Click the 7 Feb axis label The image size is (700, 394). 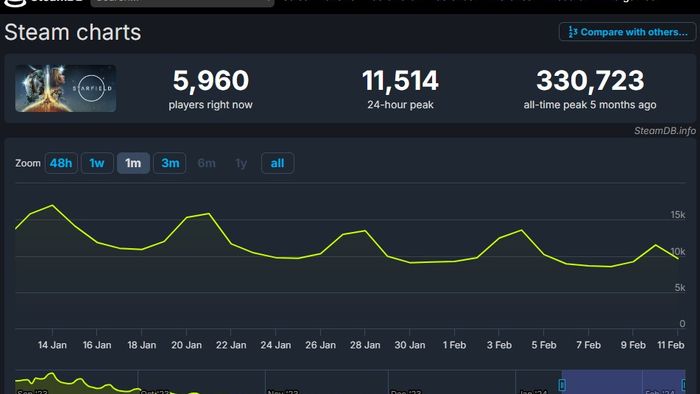click(x=588, y=345)
